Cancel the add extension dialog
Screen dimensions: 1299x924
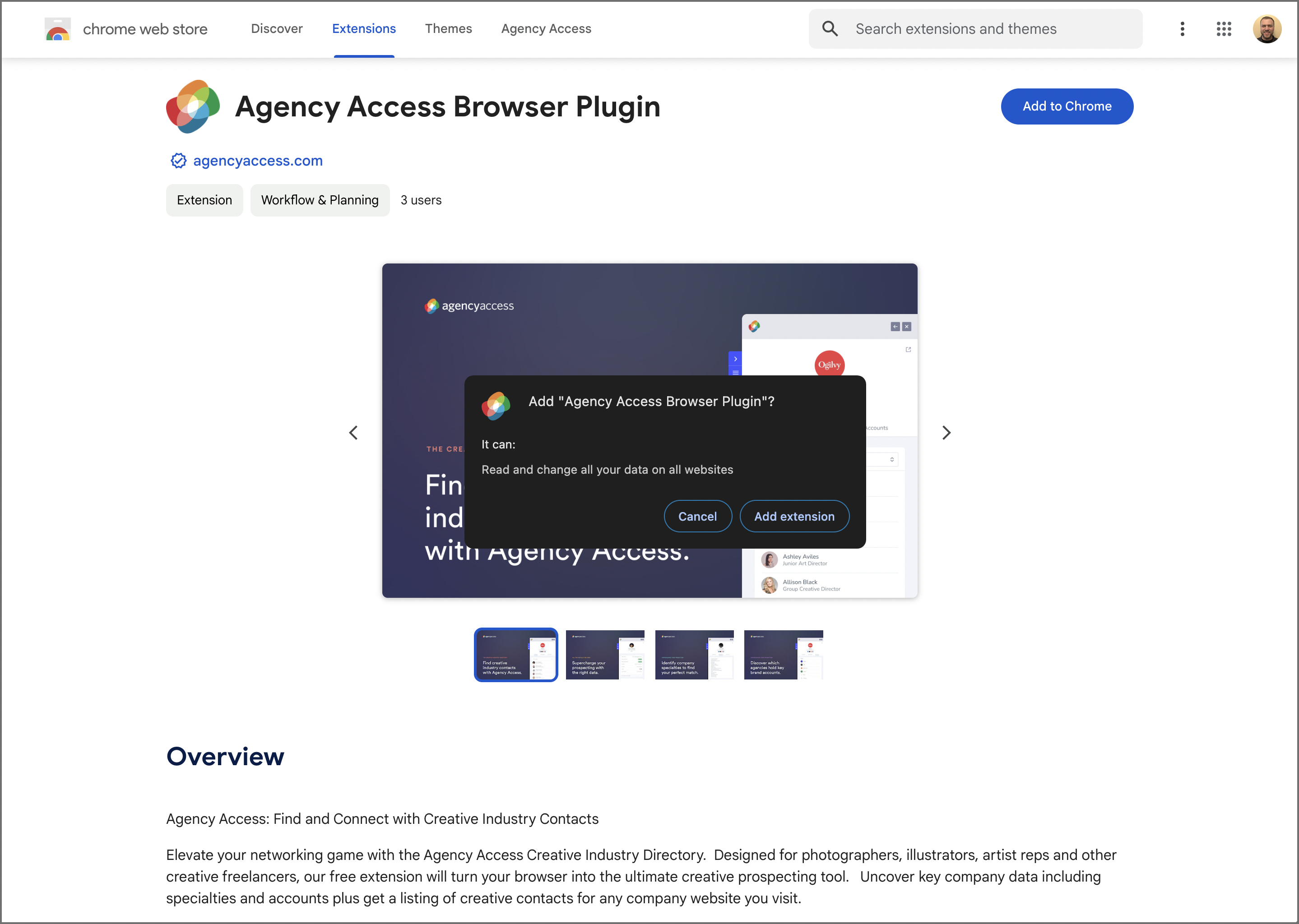(x=697, y=517)
